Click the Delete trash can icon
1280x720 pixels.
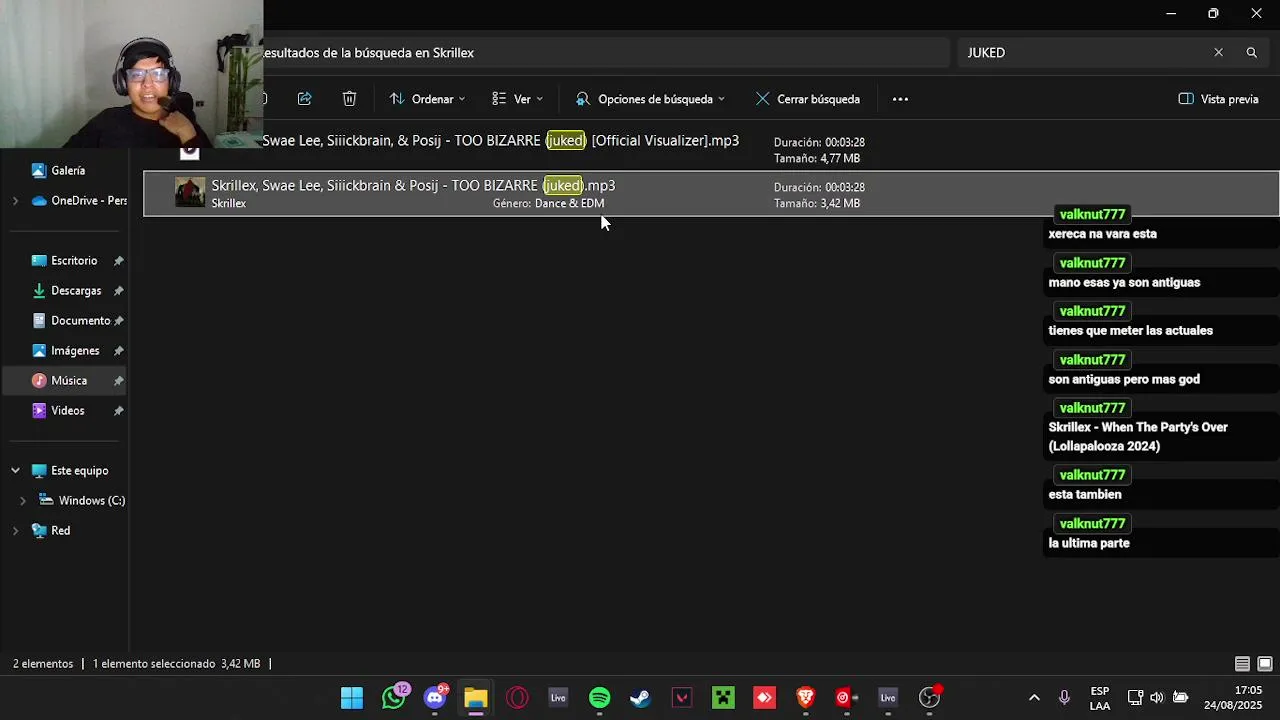(x=349, y=99)
